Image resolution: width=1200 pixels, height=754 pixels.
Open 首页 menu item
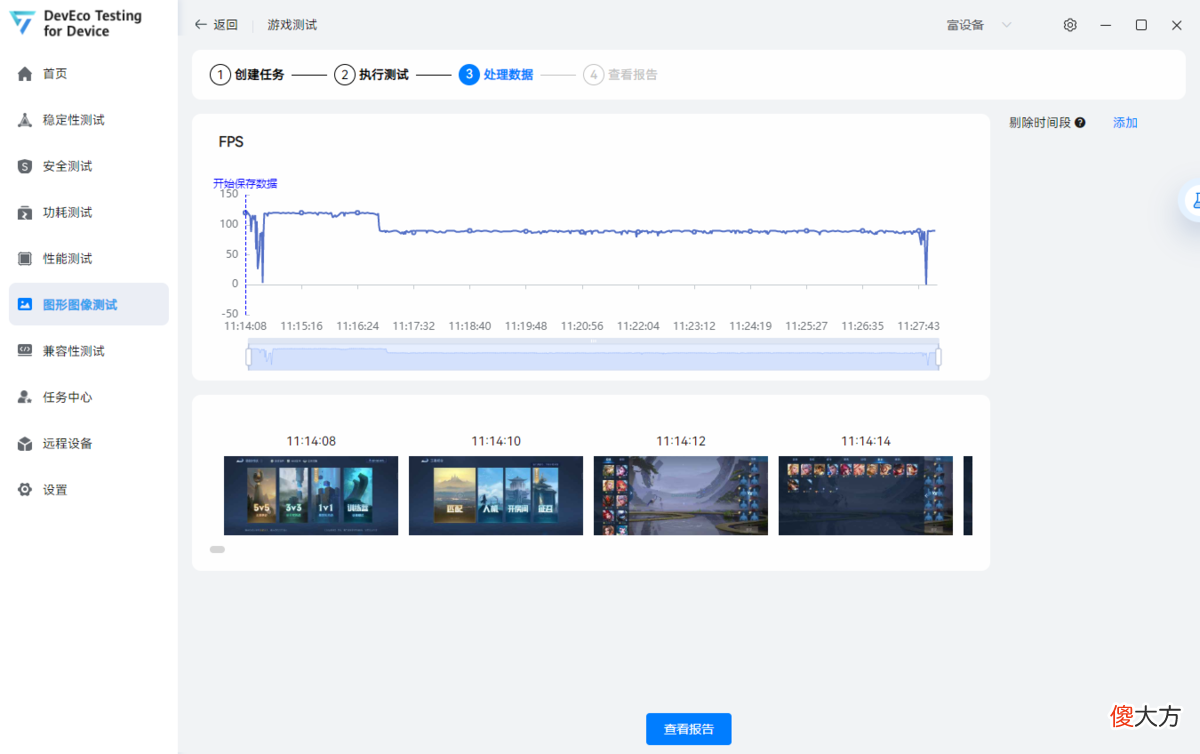pos(89,74)
